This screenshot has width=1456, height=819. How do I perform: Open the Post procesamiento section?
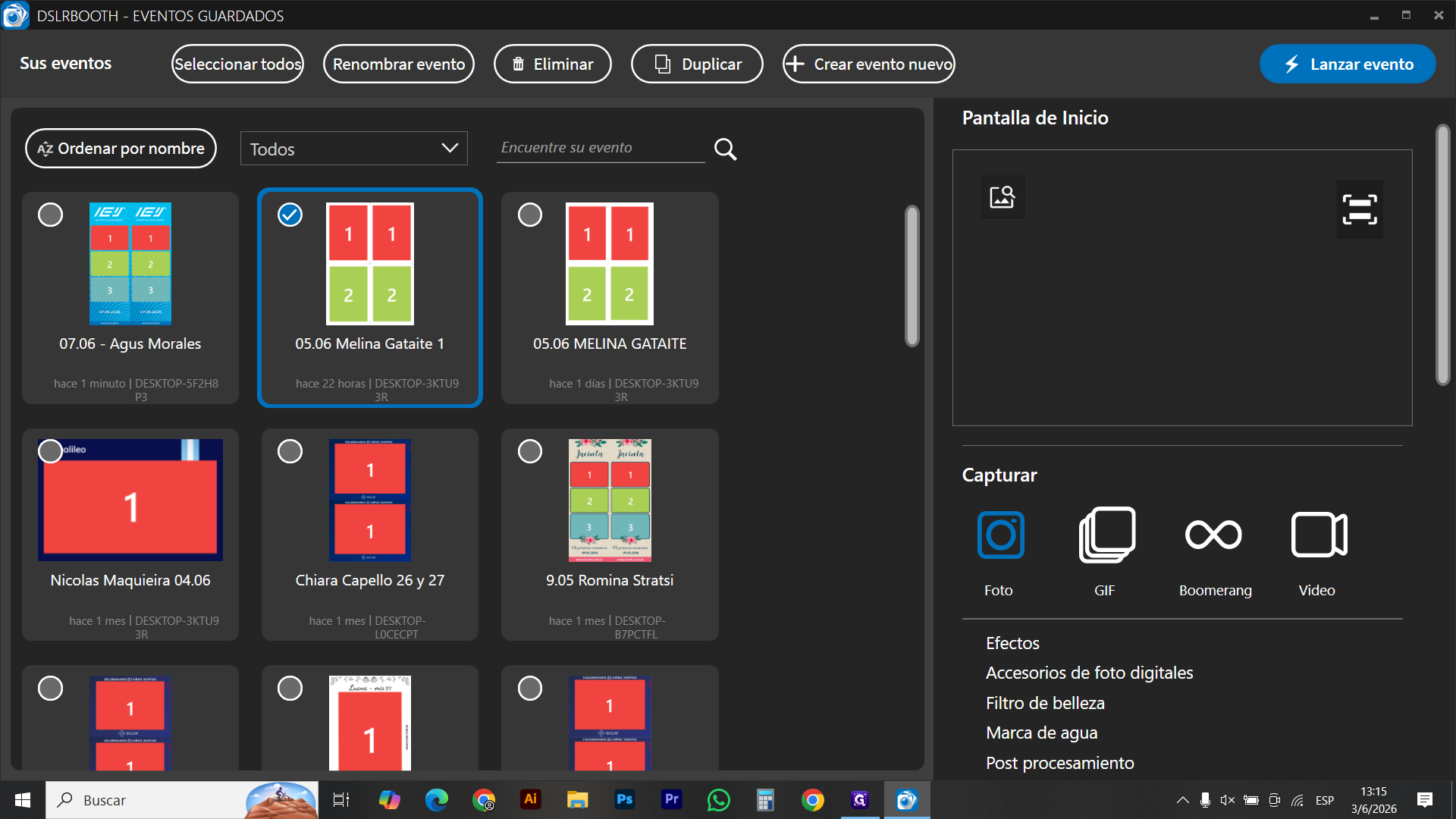pos(1059,763)
